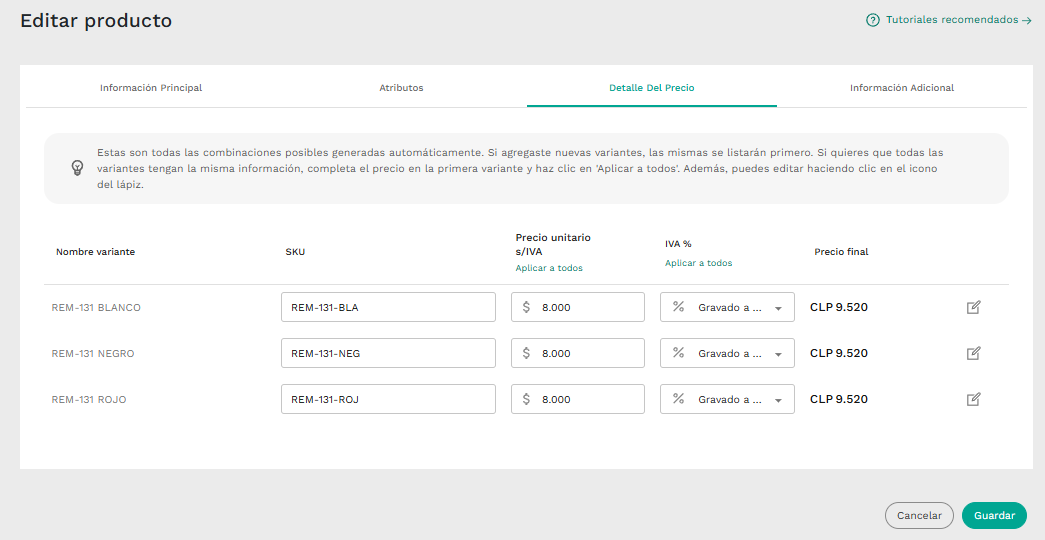Click the IVA % column header
1045x540 pixels.
[678, 244]
